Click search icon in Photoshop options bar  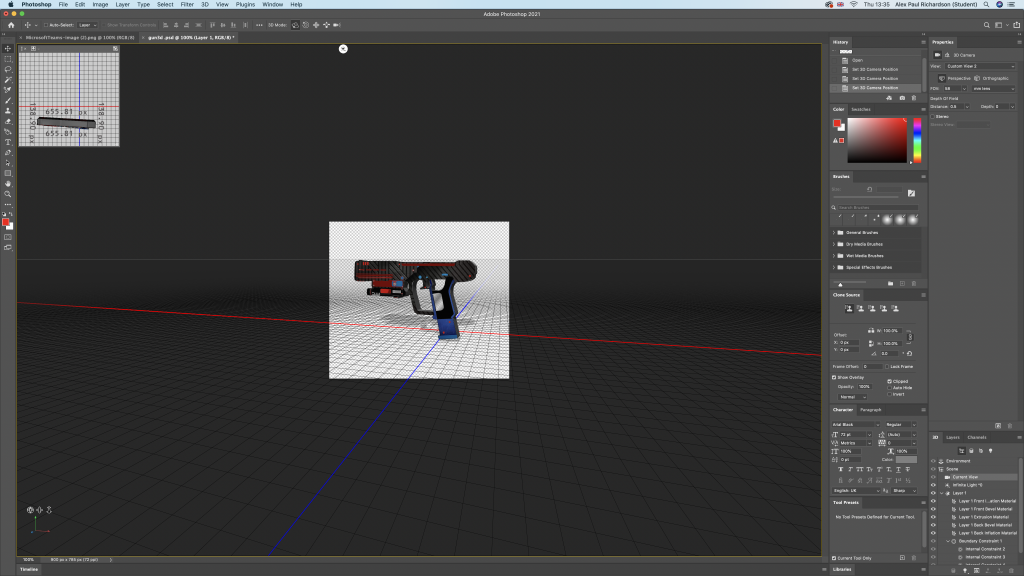[987, 25]
